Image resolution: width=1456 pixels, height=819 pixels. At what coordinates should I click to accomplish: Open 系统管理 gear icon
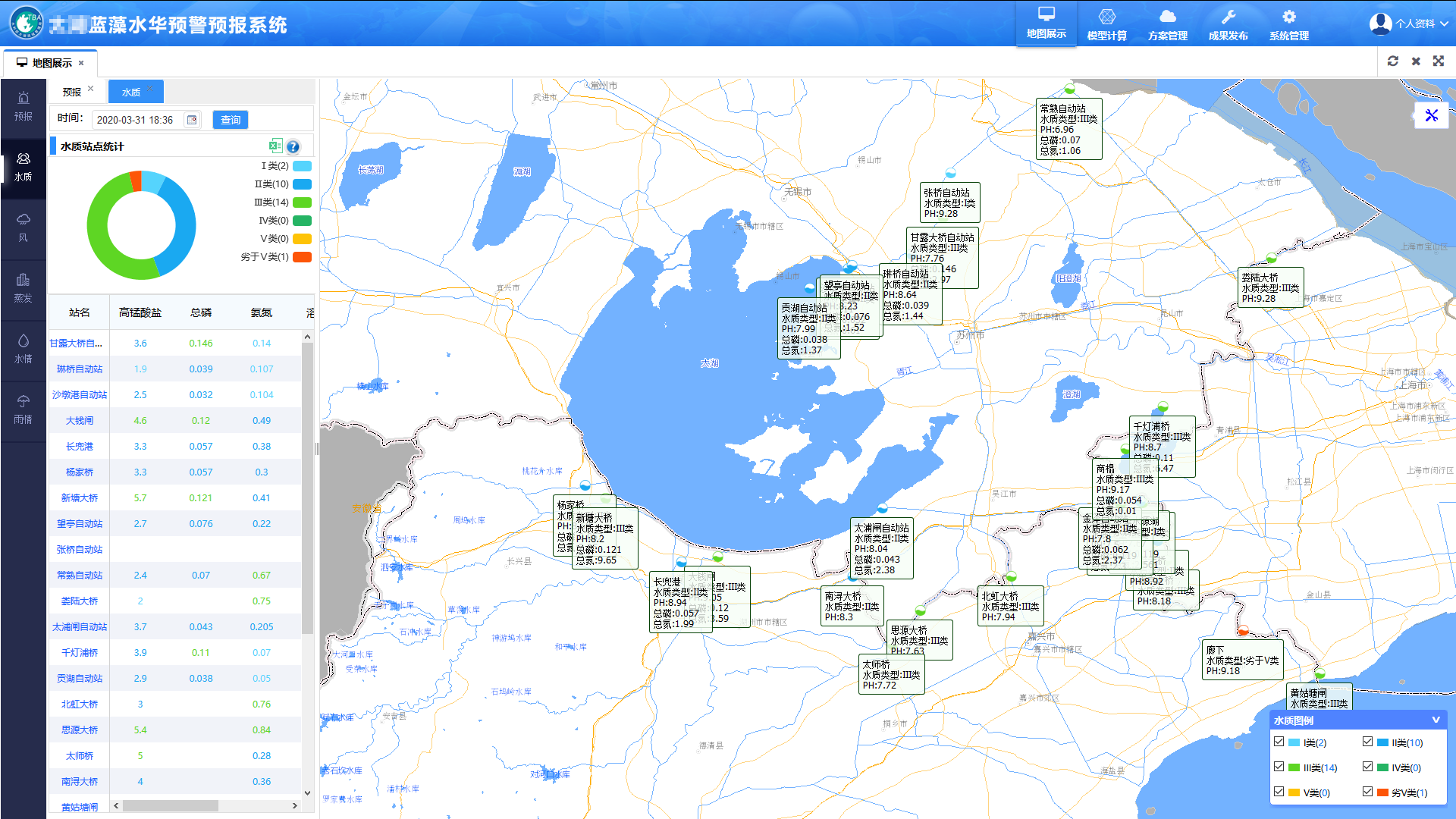point(1288,17)
